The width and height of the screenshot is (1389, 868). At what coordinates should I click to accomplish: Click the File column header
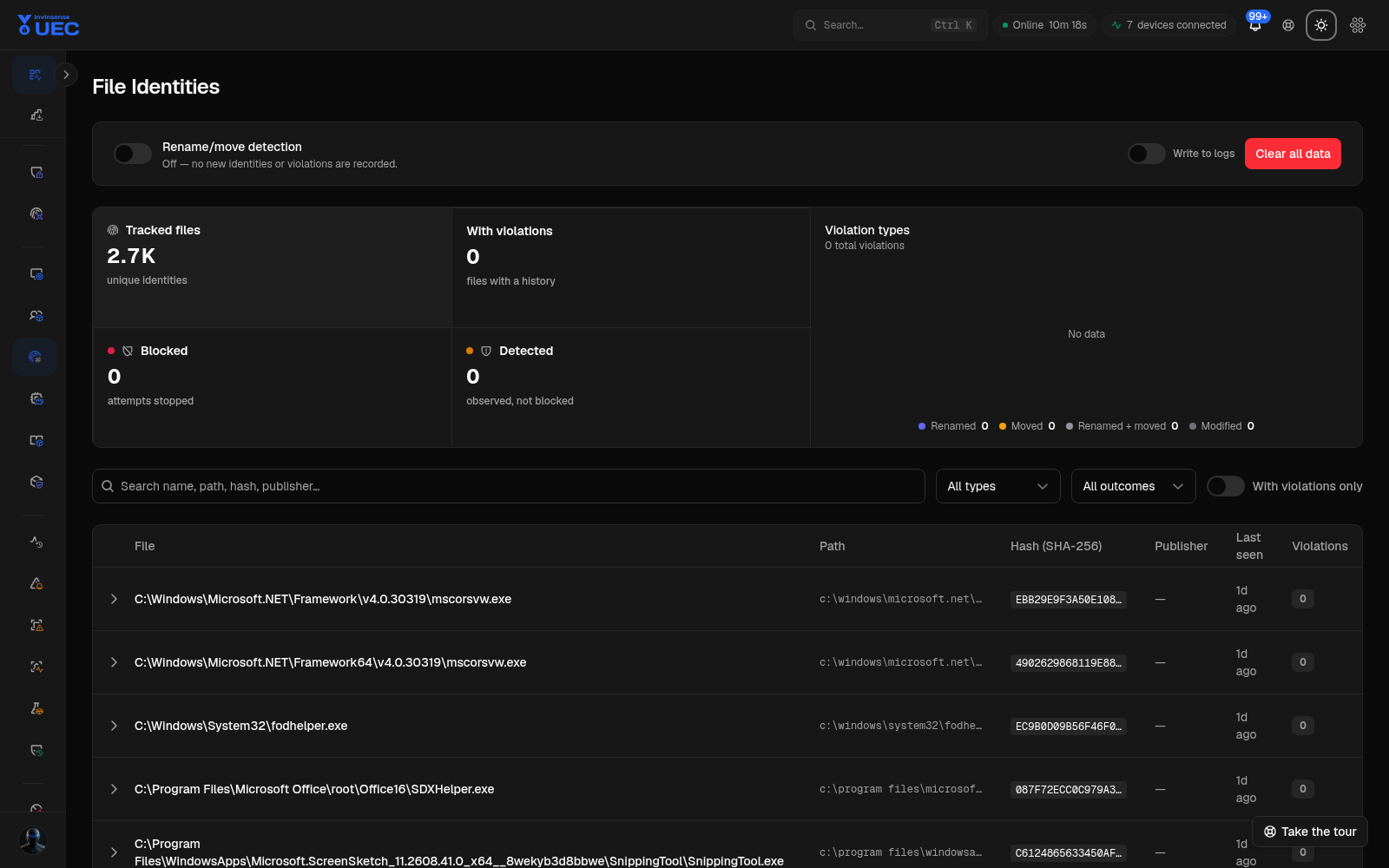(x=145, y=546)
